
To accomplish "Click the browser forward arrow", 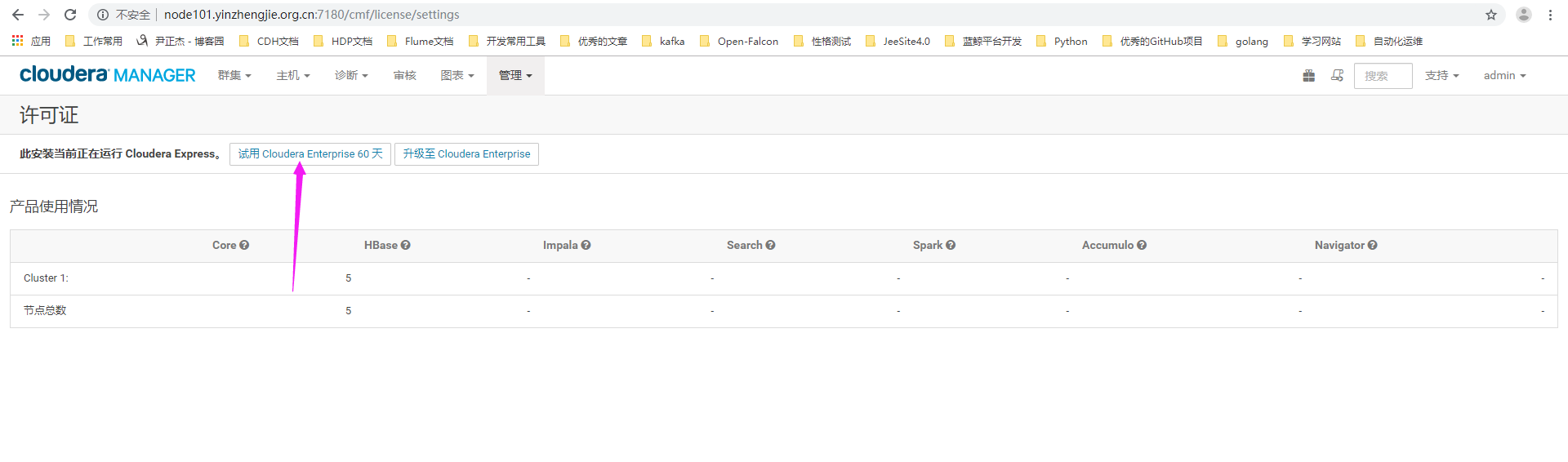I will coord(44,15).
